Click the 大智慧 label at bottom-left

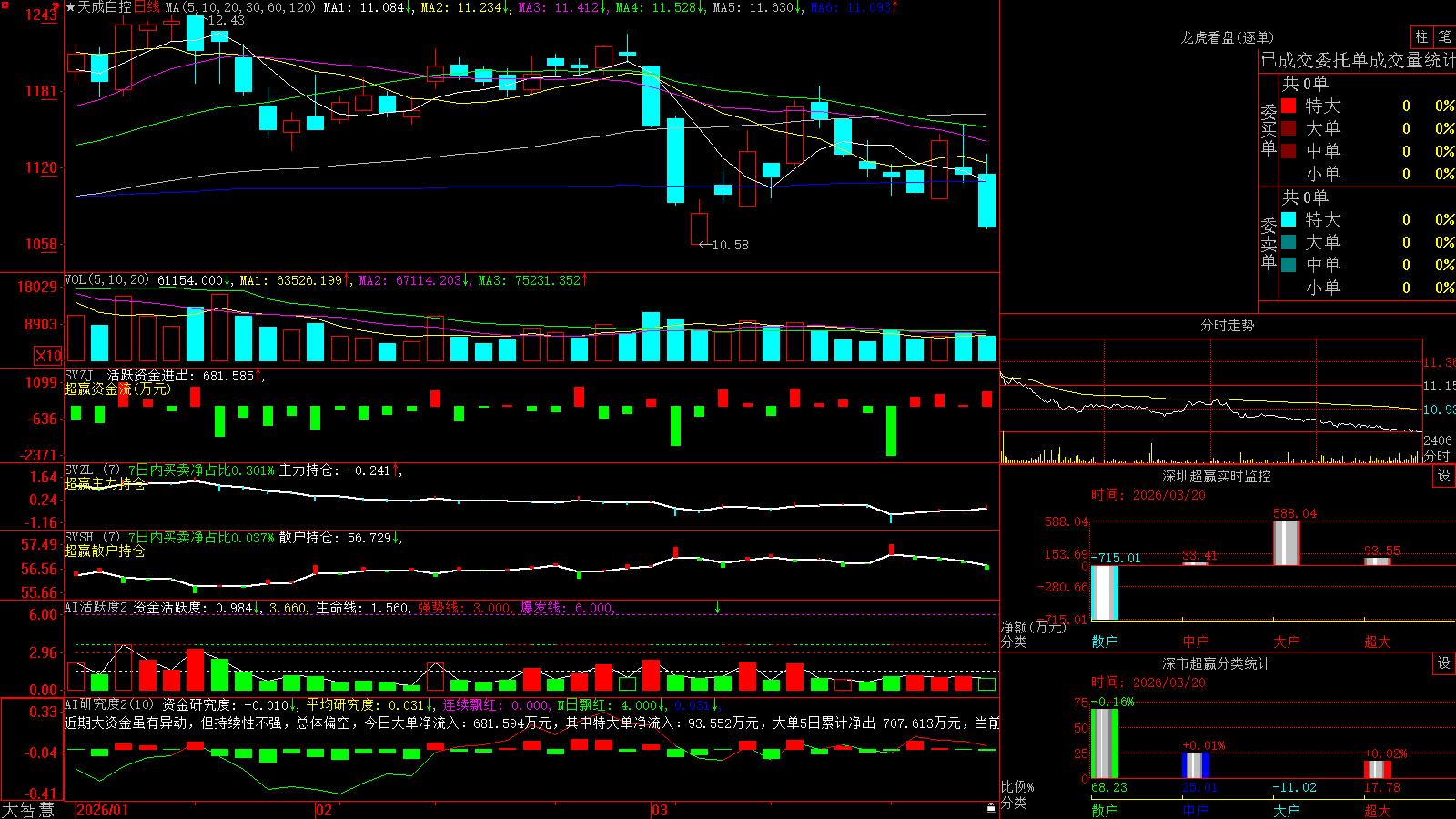tap(28, 809)
